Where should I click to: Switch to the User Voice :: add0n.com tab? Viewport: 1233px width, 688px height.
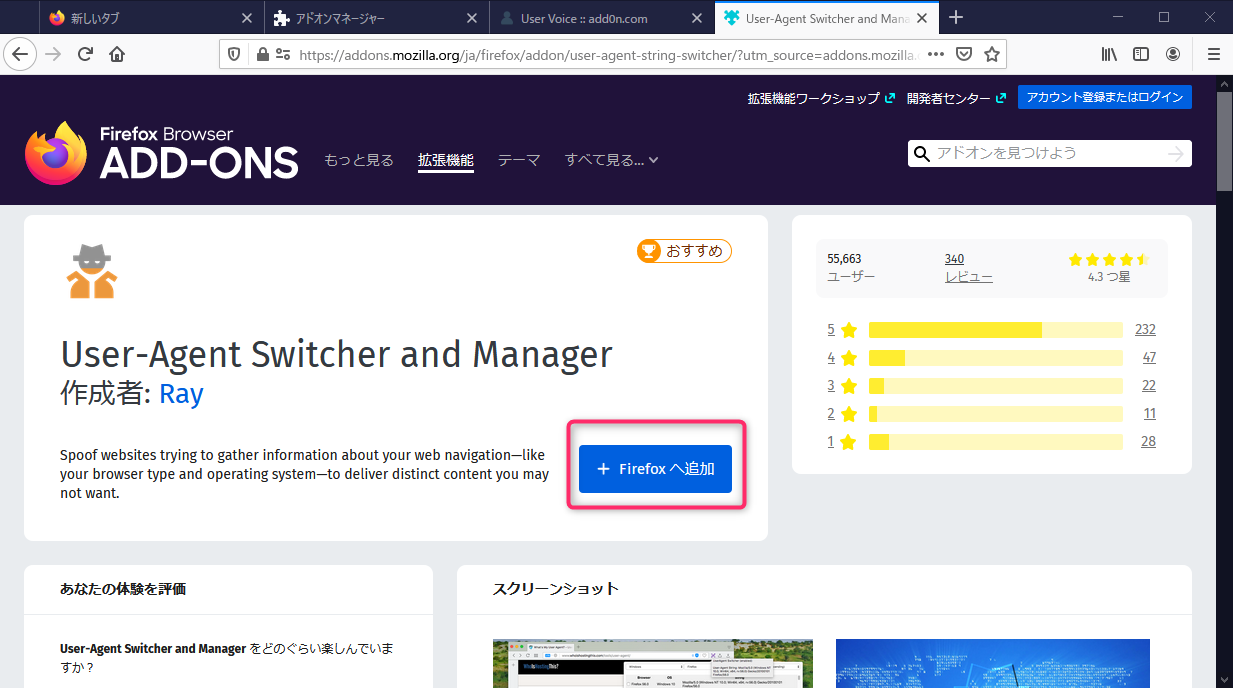601,18
